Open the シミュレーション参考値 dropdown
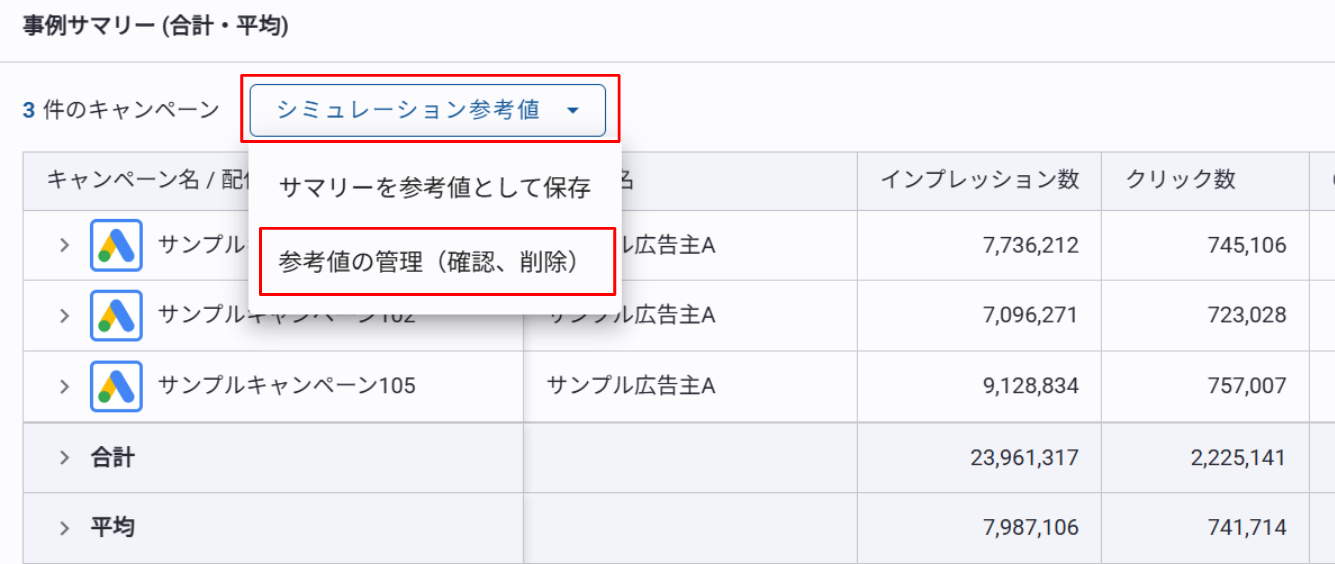 pos(428,110)
